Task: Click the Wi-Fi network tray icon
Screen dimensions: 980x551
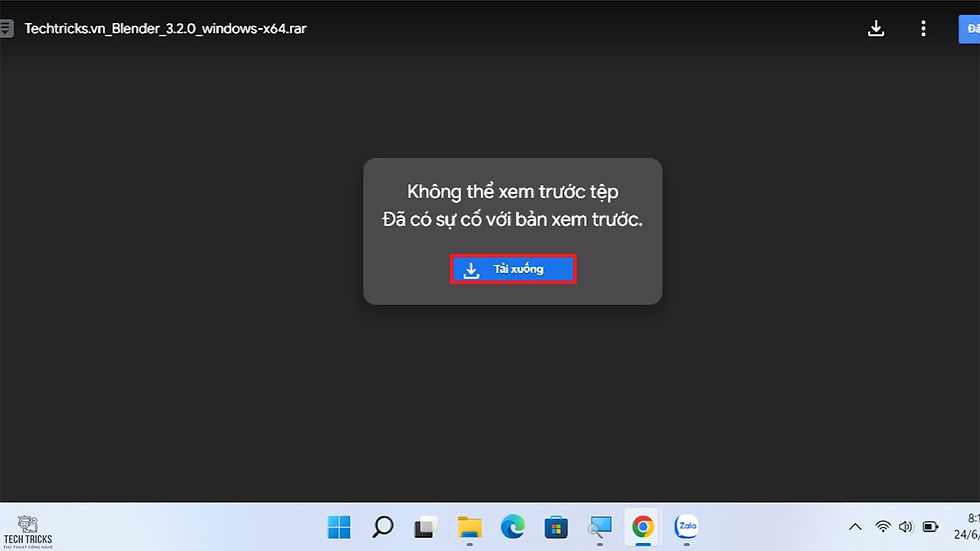Action: coord(882,527)
